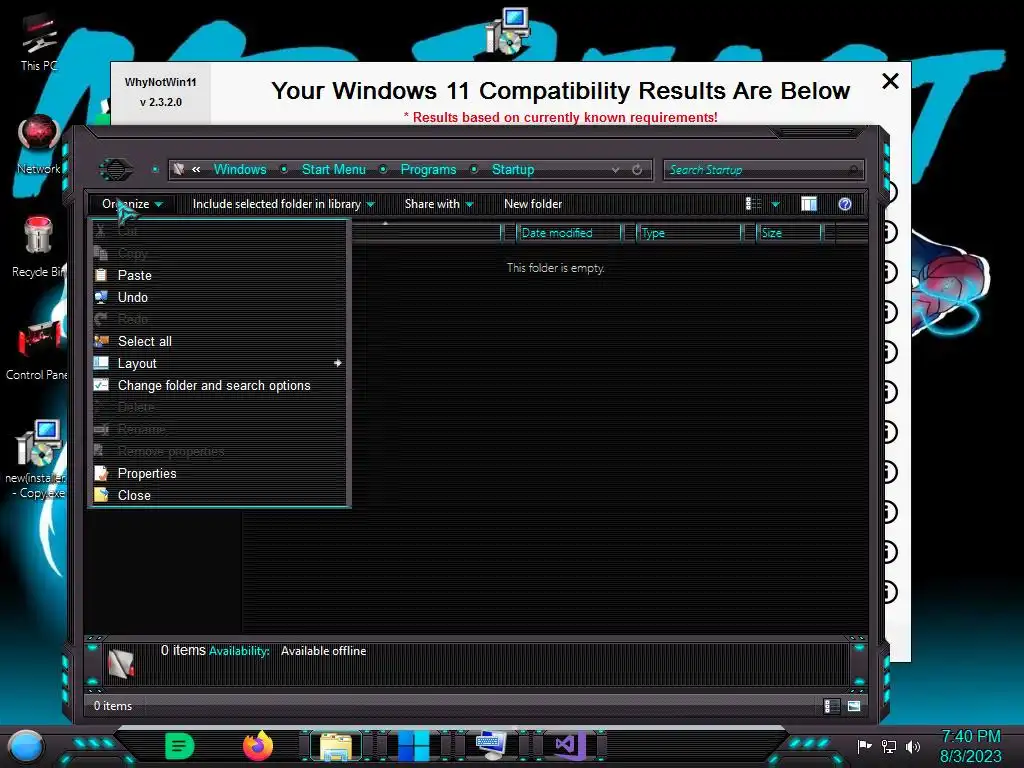Click the Search Startup input field
Viewport: 1024px width, 768px height.
pyautogui.click(x=763, y=170)
